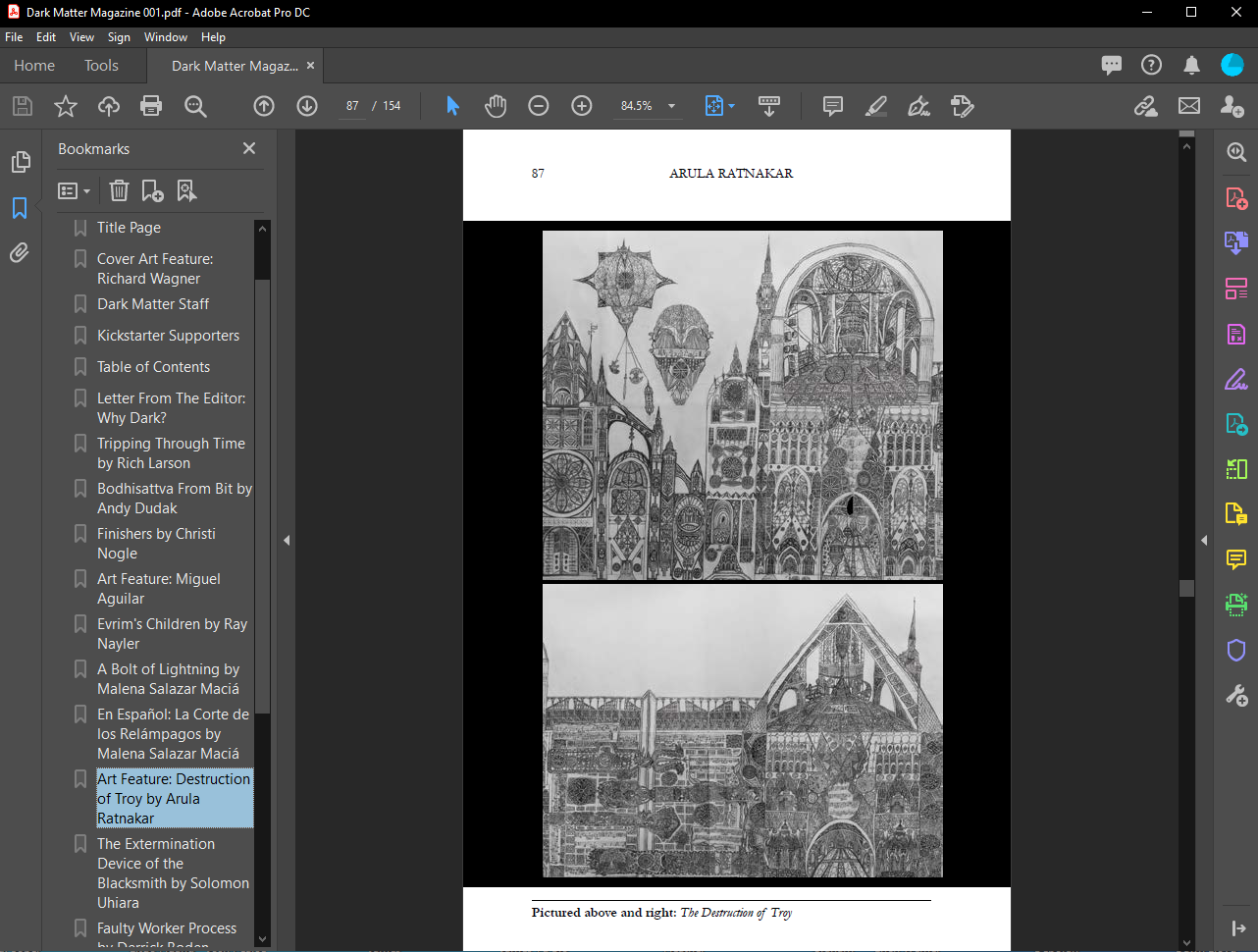Open the Sign menu
The width and height of the screenshot is (1258, 952).
tap(119, 37)
